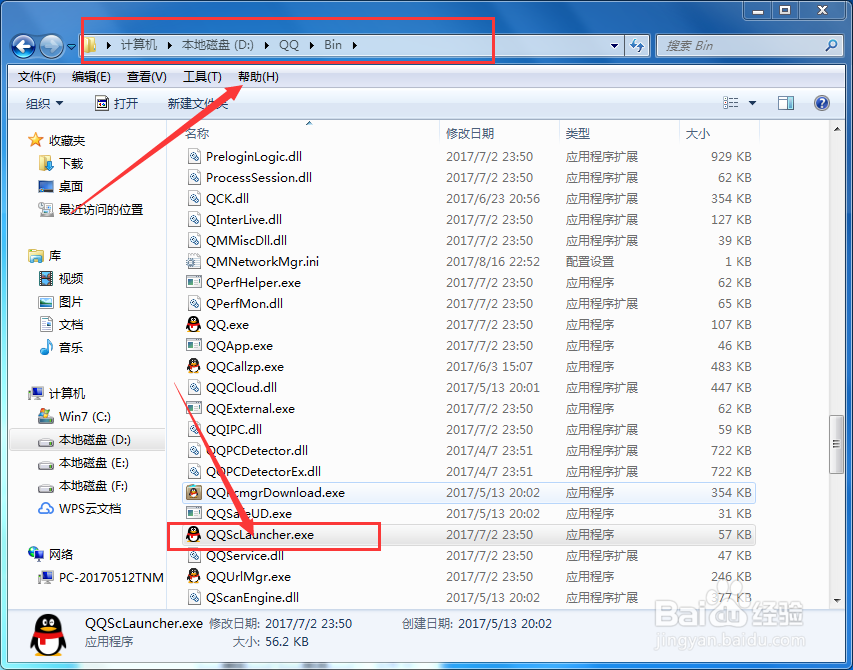The image size is (853, 670).
Task: Open the view options dropdown arrow
Action: 752,103
